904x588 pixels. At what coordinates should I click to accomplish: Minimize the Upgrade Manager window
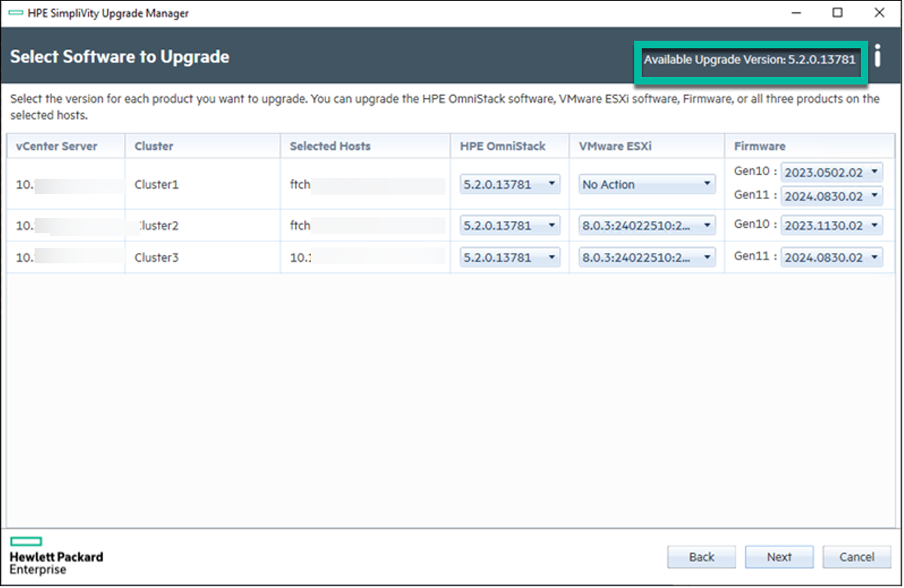click(x=796, y=13)
